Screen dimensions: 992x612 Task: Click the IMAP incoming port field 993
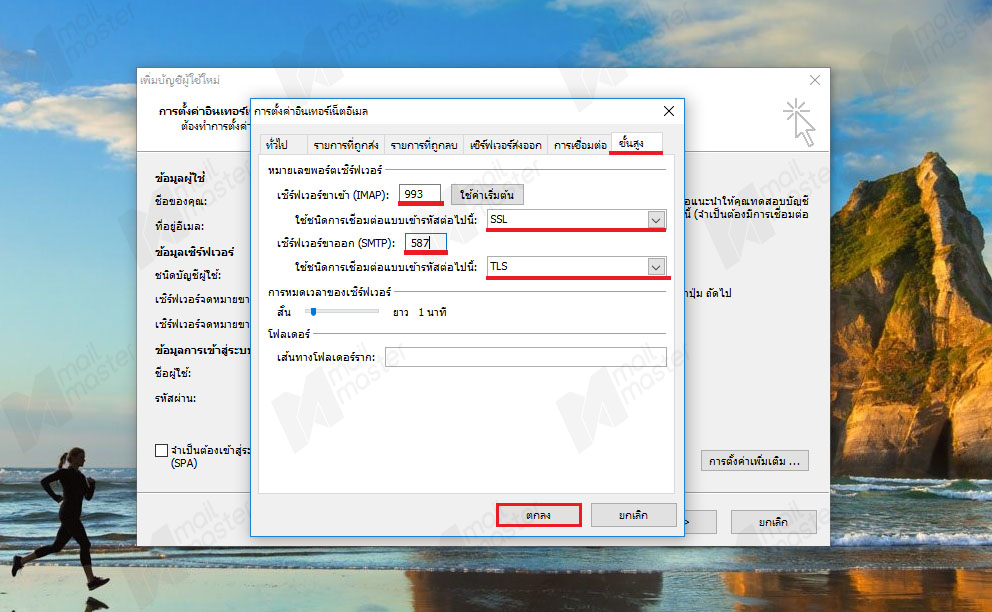420,194
